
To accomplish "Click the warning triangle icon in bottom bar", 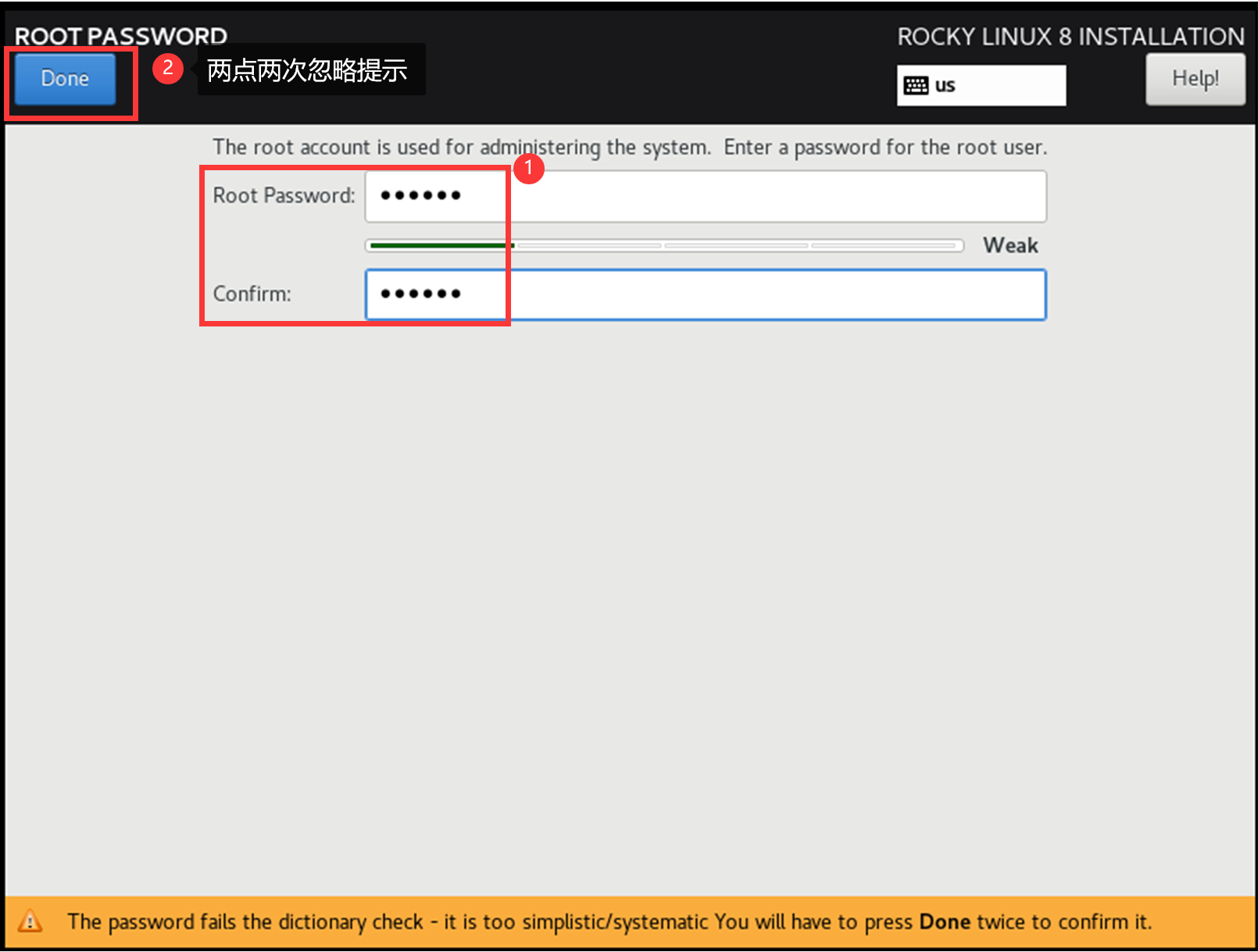I will point(30,922).
